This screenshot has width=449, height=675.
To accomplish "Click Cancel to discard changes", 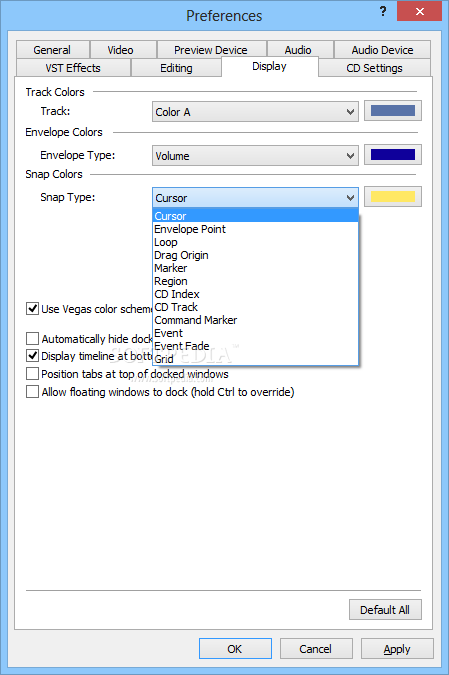I will 316,648.
